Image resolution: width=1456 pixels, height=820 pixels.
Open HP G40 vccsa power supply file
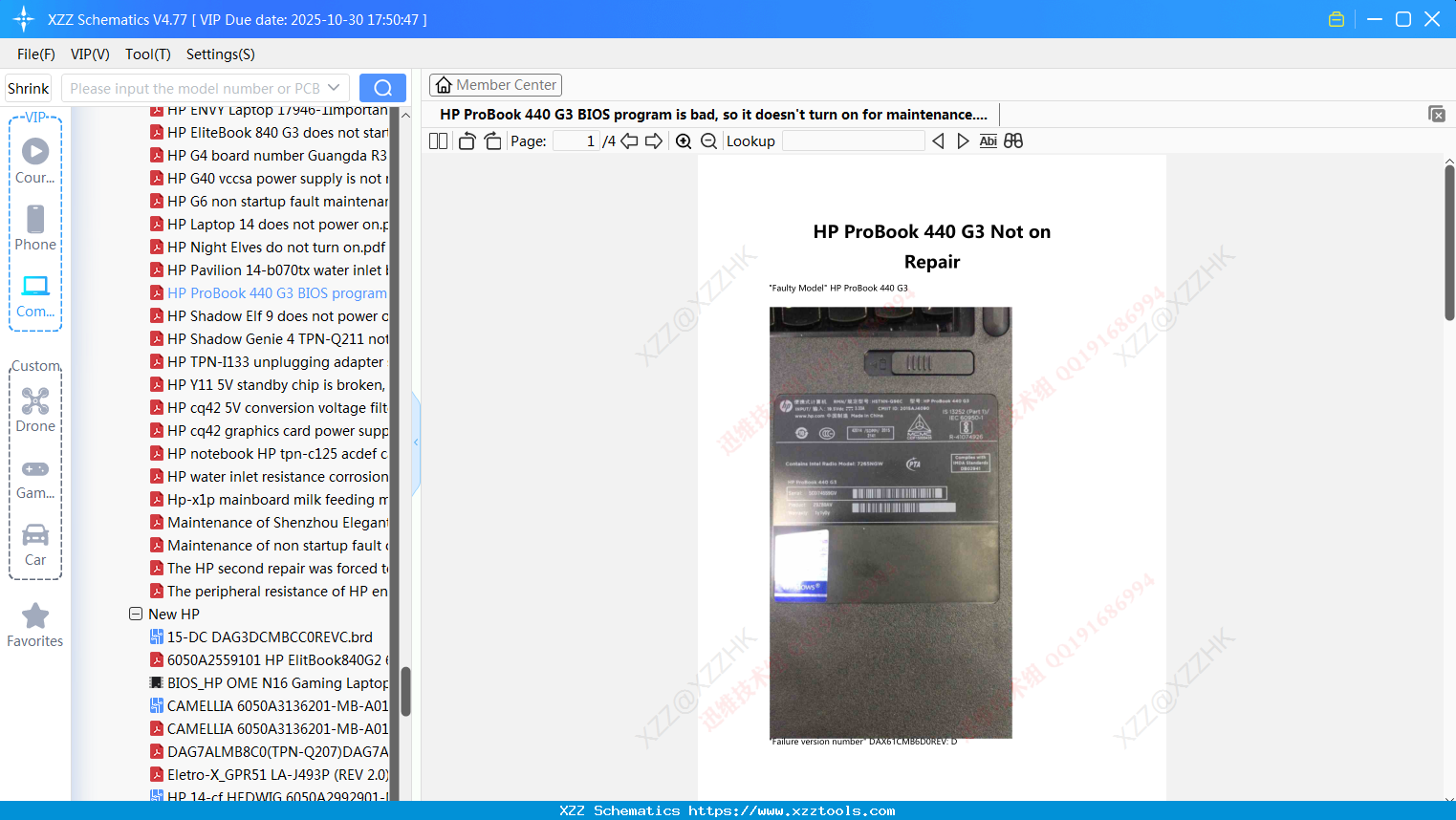269,178
